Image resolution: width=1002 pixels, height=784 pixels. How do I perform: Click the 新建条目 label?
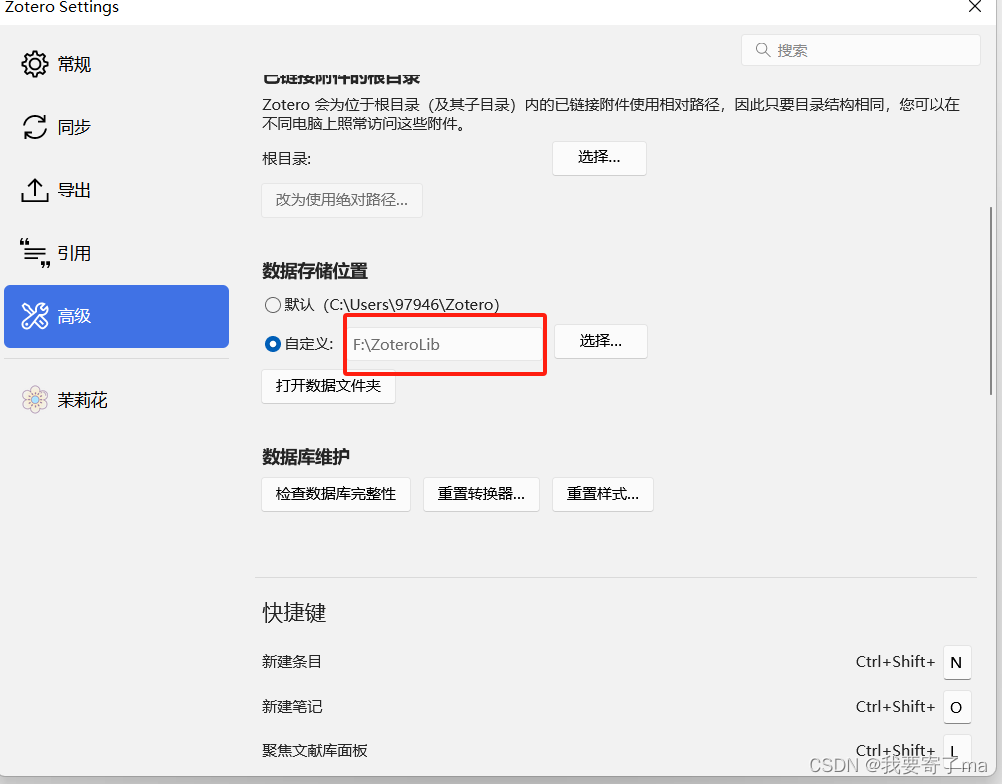[292, 662]
